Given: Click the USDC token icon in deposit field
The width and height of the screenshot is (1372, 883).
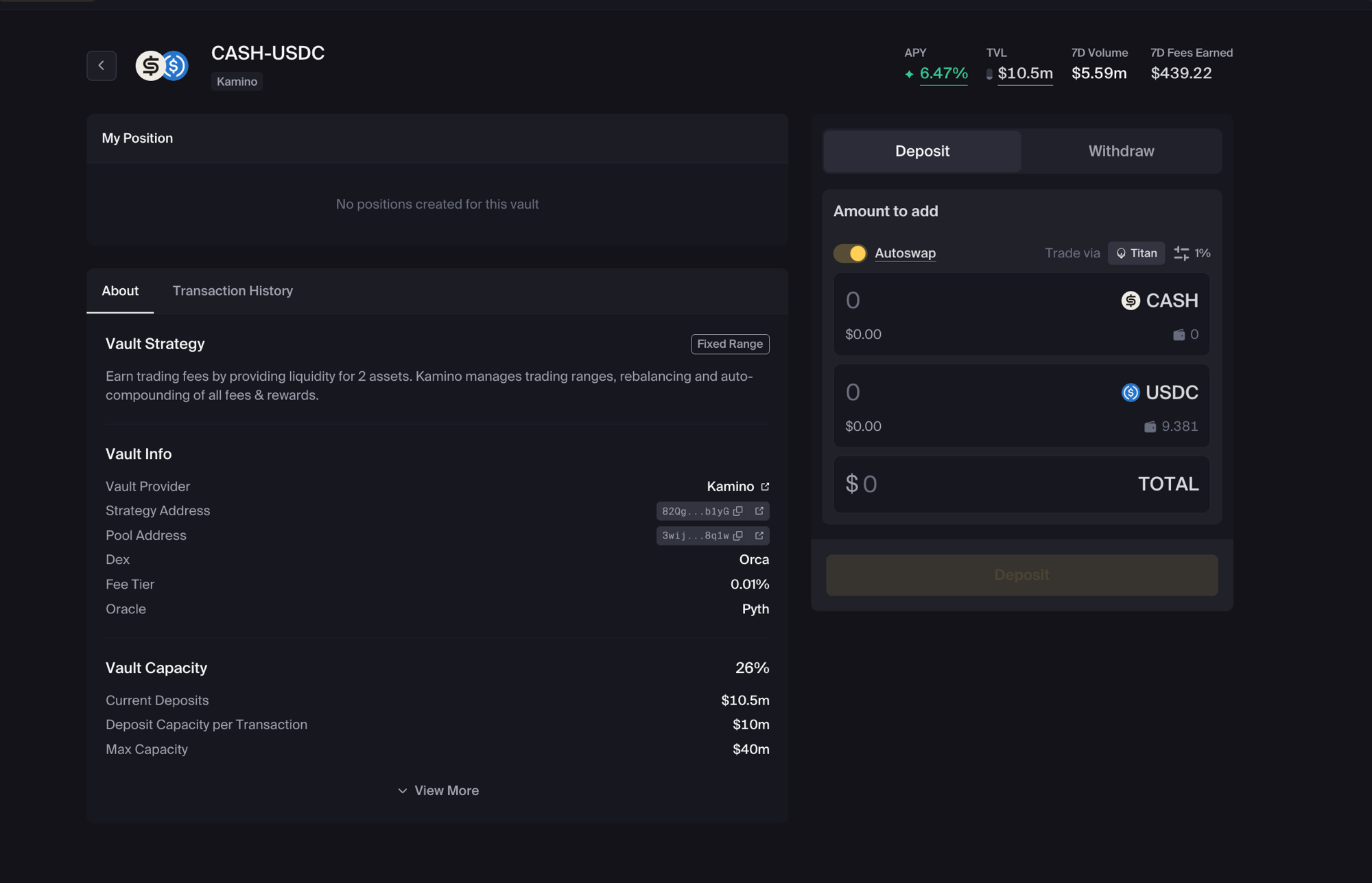Looking at the screenshot, I should (x=1131, y=392).
